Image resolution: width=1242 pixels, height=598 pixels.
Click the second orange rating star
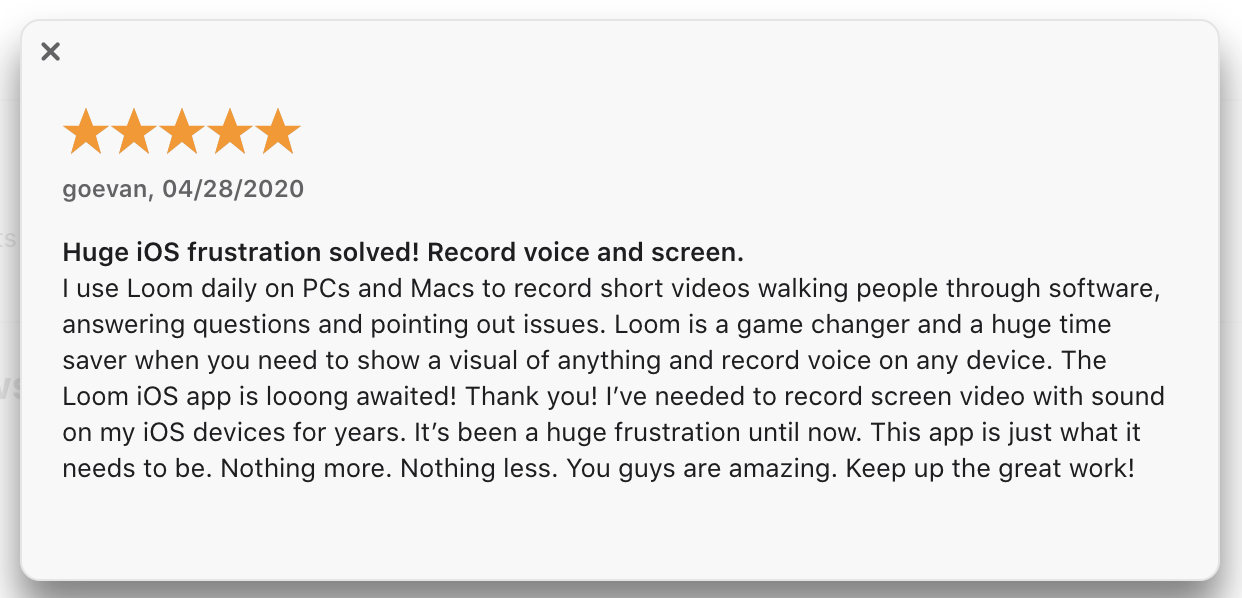pos(133,133)
